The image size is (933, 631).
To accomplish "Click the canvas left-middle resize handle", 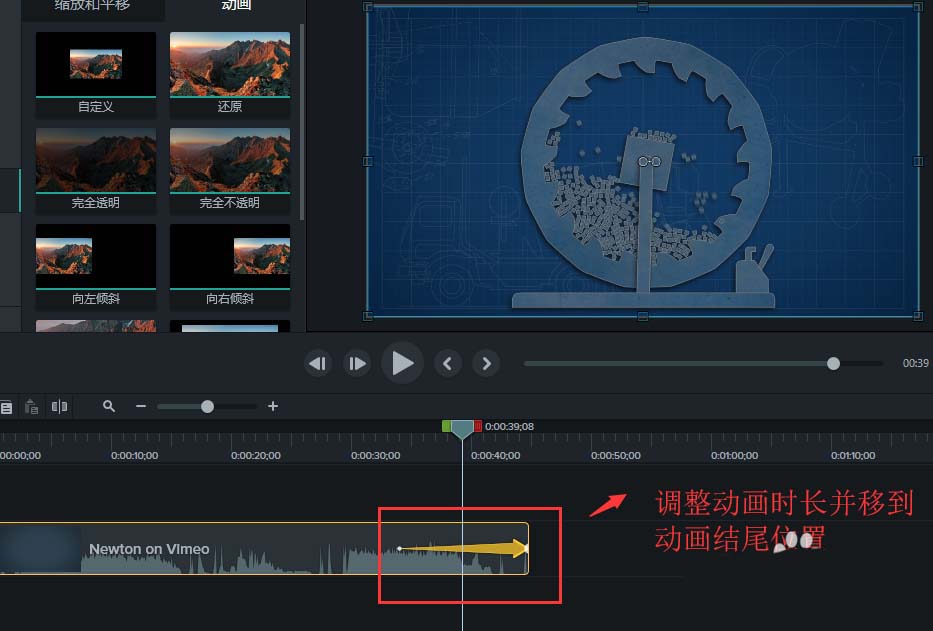I will pos(368,161).
